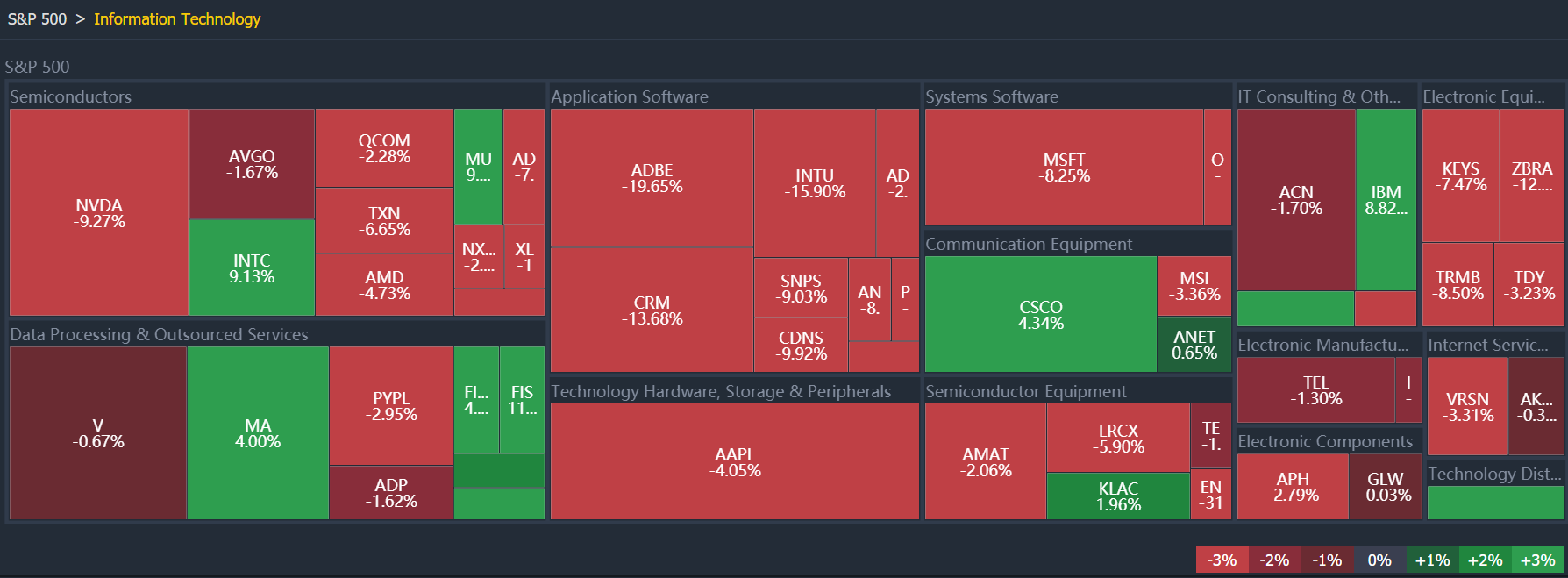
Task: Click the Communication Equipment header
Action: (1029, 244)
